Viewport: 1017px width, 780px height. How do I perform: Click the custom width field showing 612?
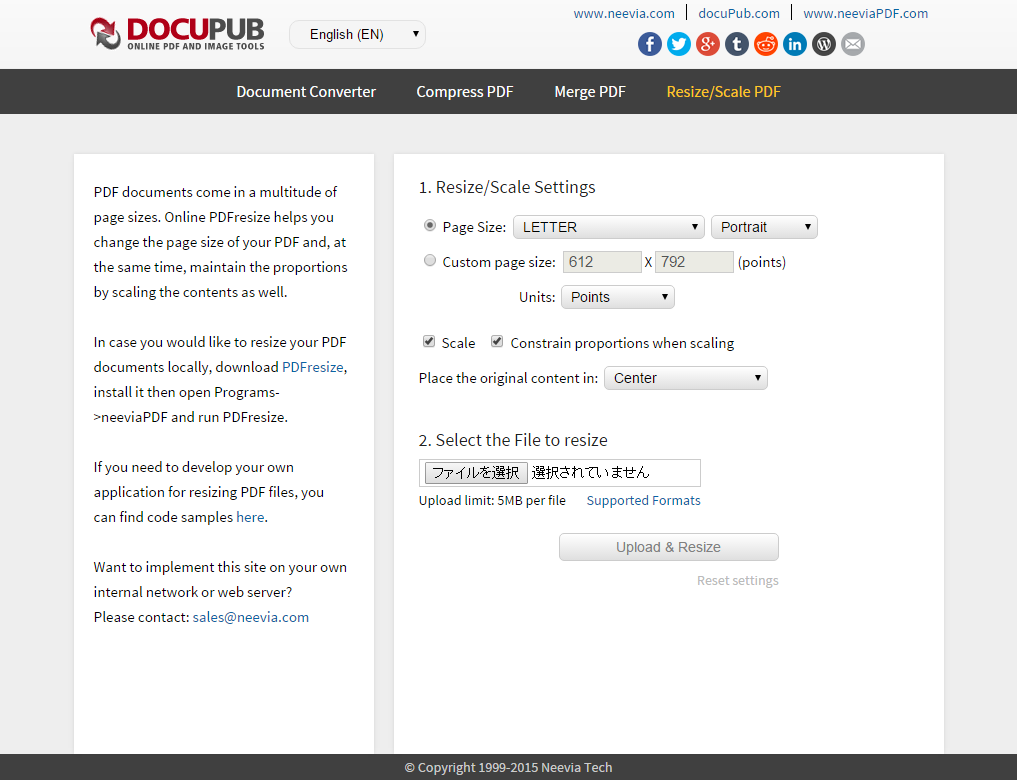[602, 262]
